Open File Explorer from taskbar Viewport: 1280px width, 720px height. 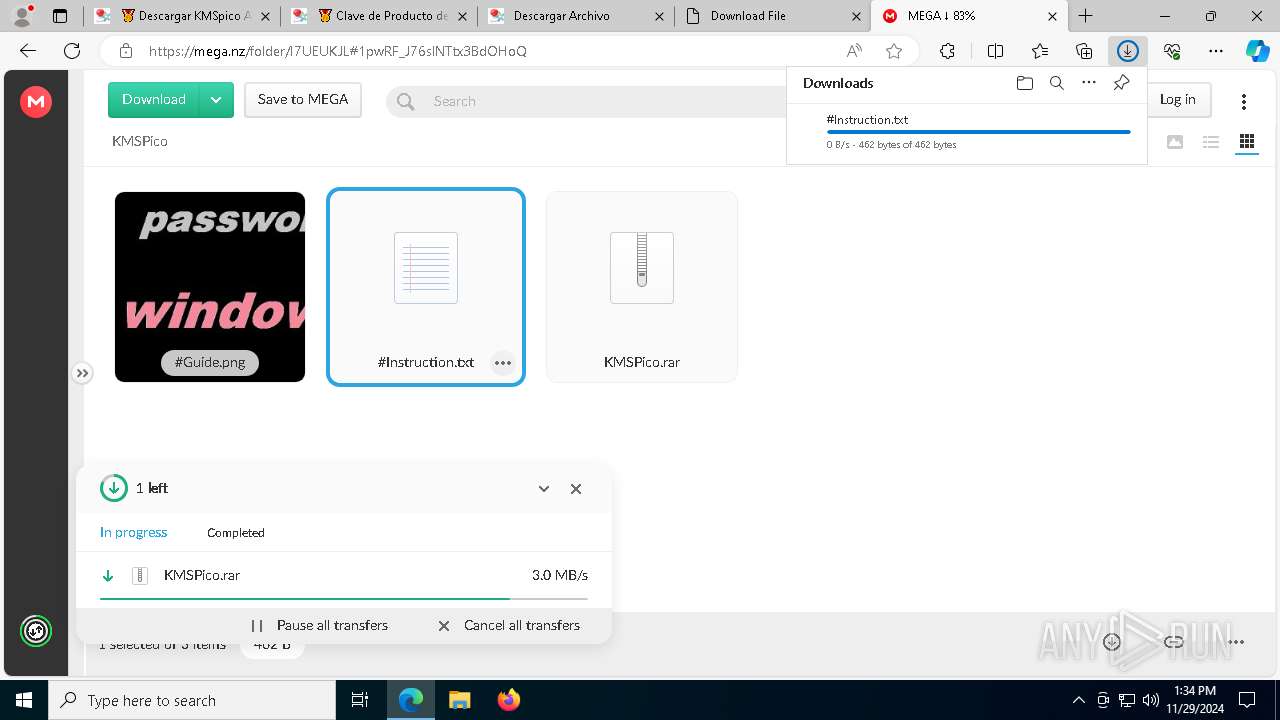460,700
